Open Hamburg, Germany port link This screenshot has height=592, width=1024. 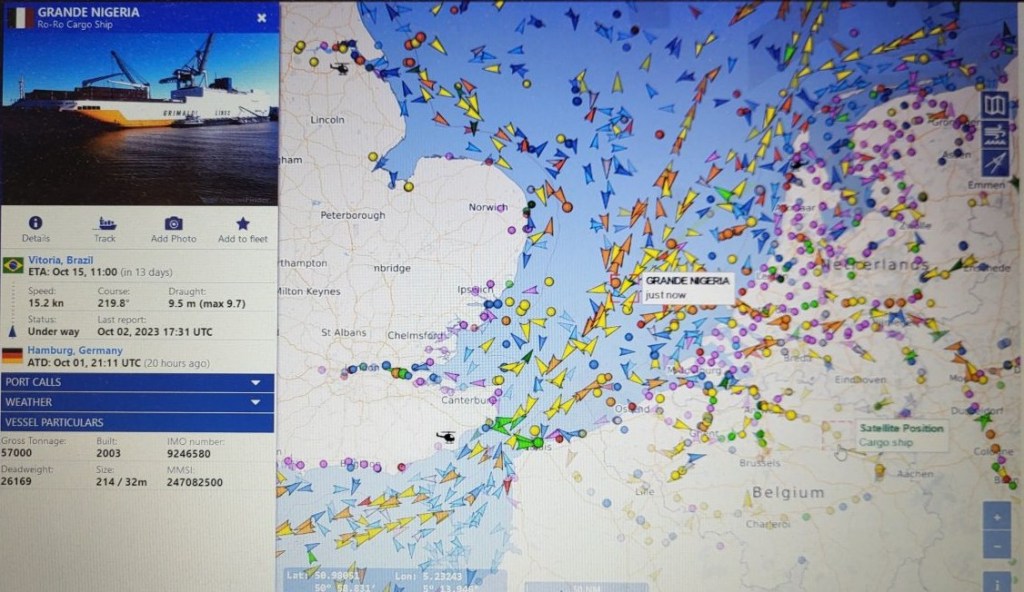point(75,351)
